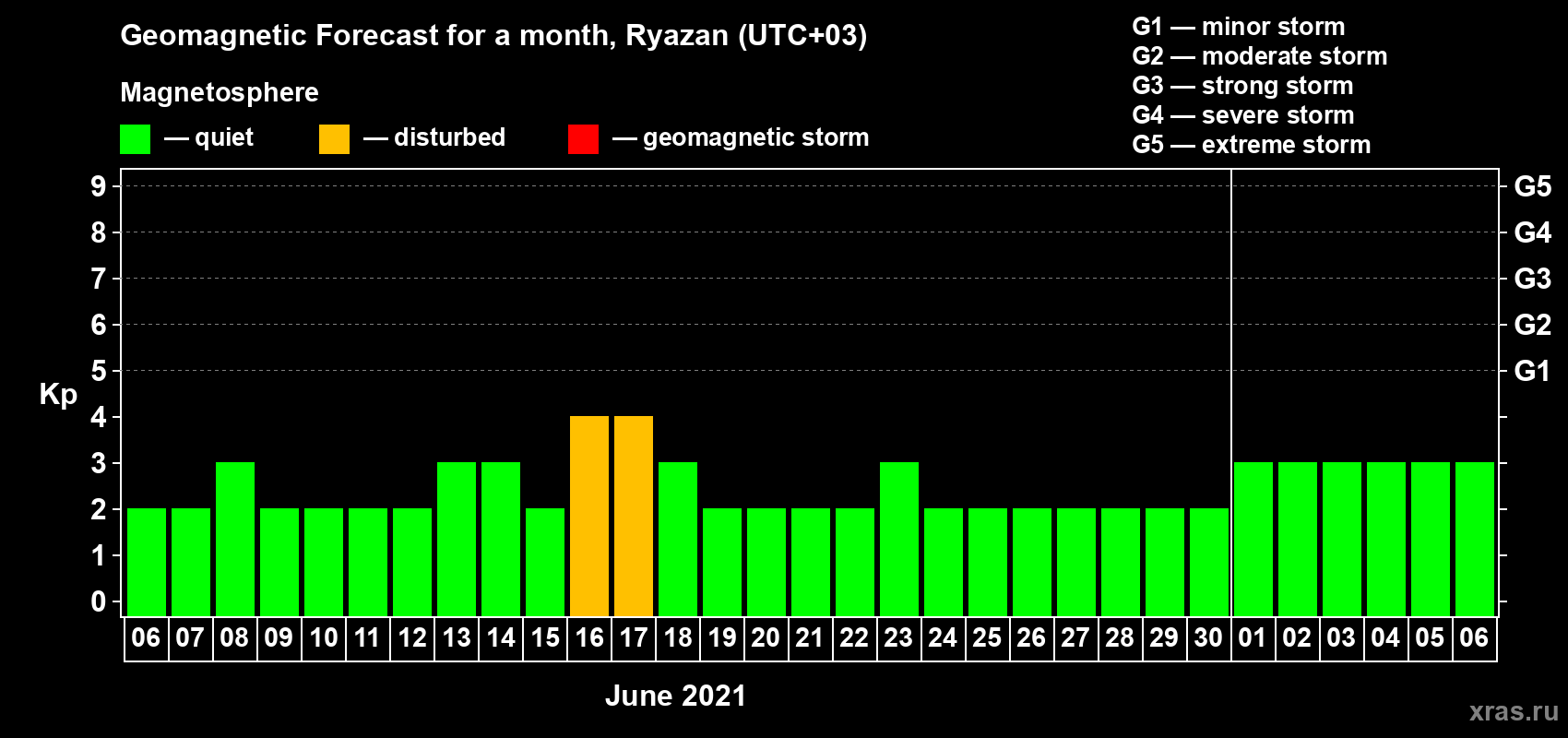Image resolution: width=1568 pixels, height=738 pixels.
Task: Click the green bar above date 26
Action: tap(1032, 562)
